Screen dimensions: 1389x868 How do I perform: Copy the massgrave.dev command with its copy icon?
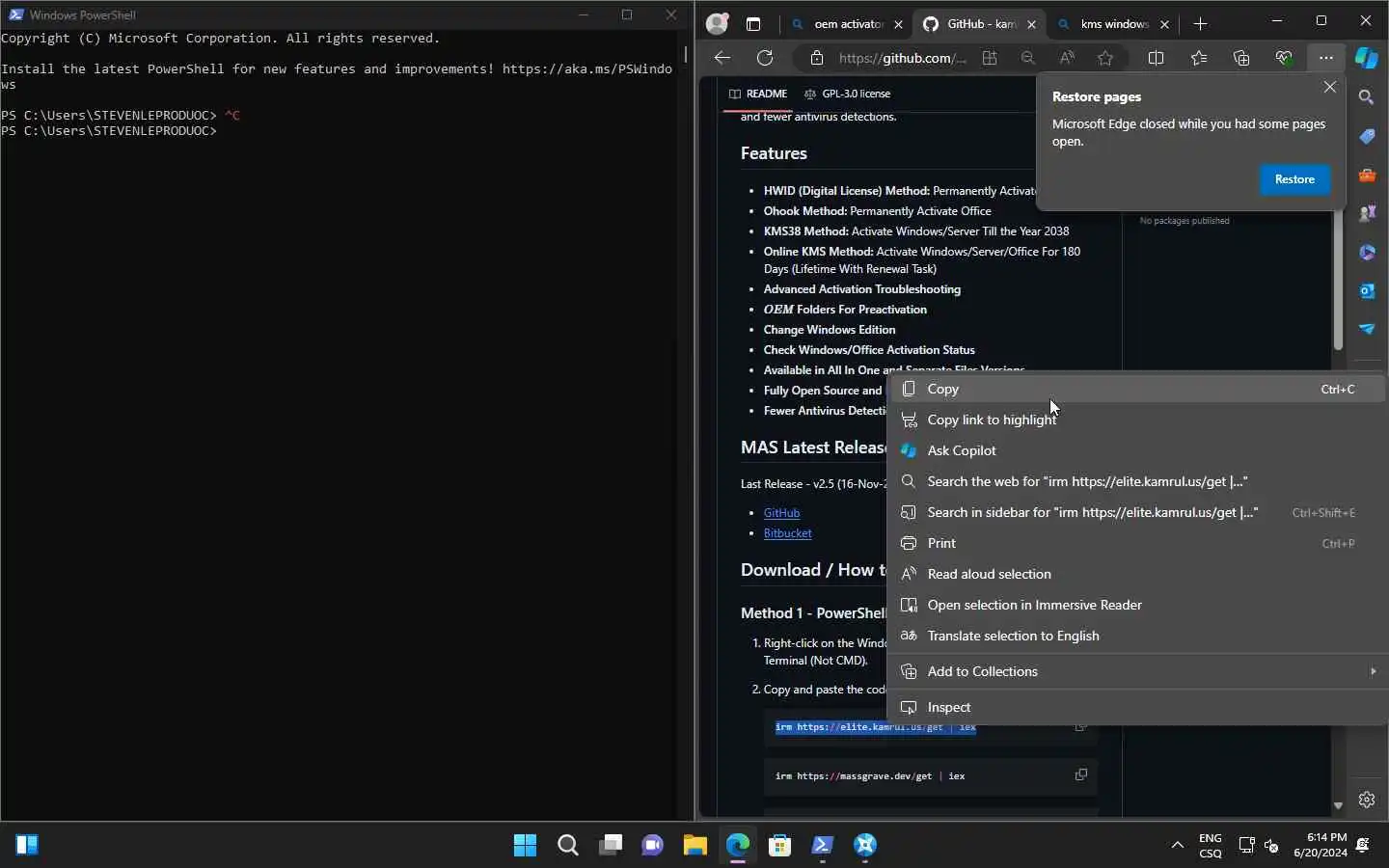(1081, 774)
